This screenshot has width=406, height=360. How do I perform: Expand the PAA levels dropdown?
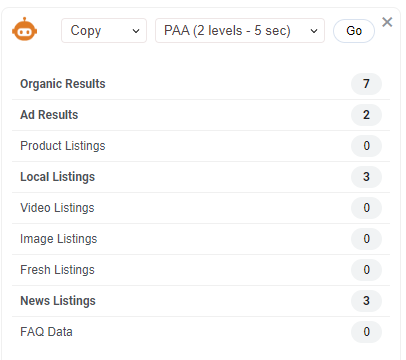[x=240, y=31]
